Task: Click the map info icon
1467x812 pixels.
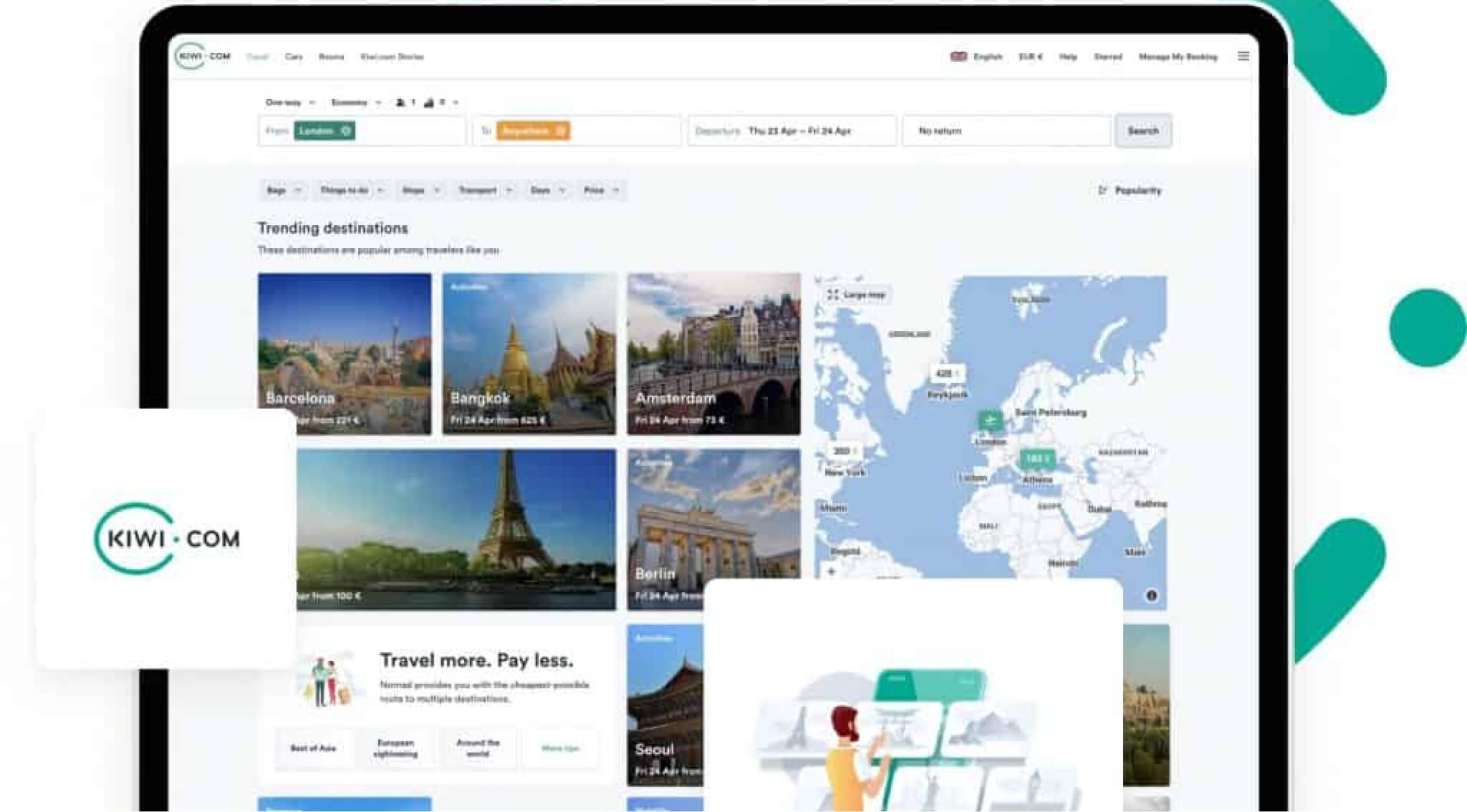Action: tap(1151, 595)
